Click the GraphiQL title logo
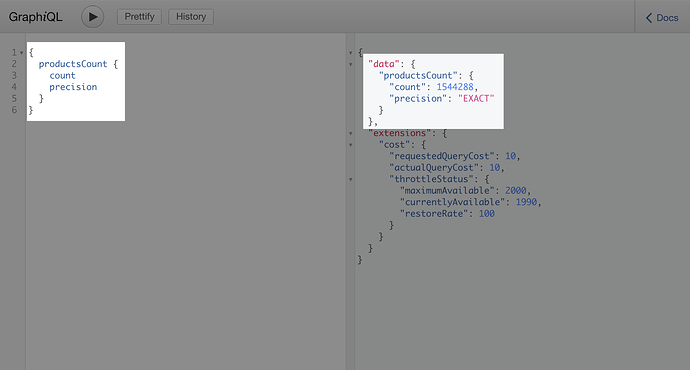The width and height of the screenshot is (690, 370). 35,17
